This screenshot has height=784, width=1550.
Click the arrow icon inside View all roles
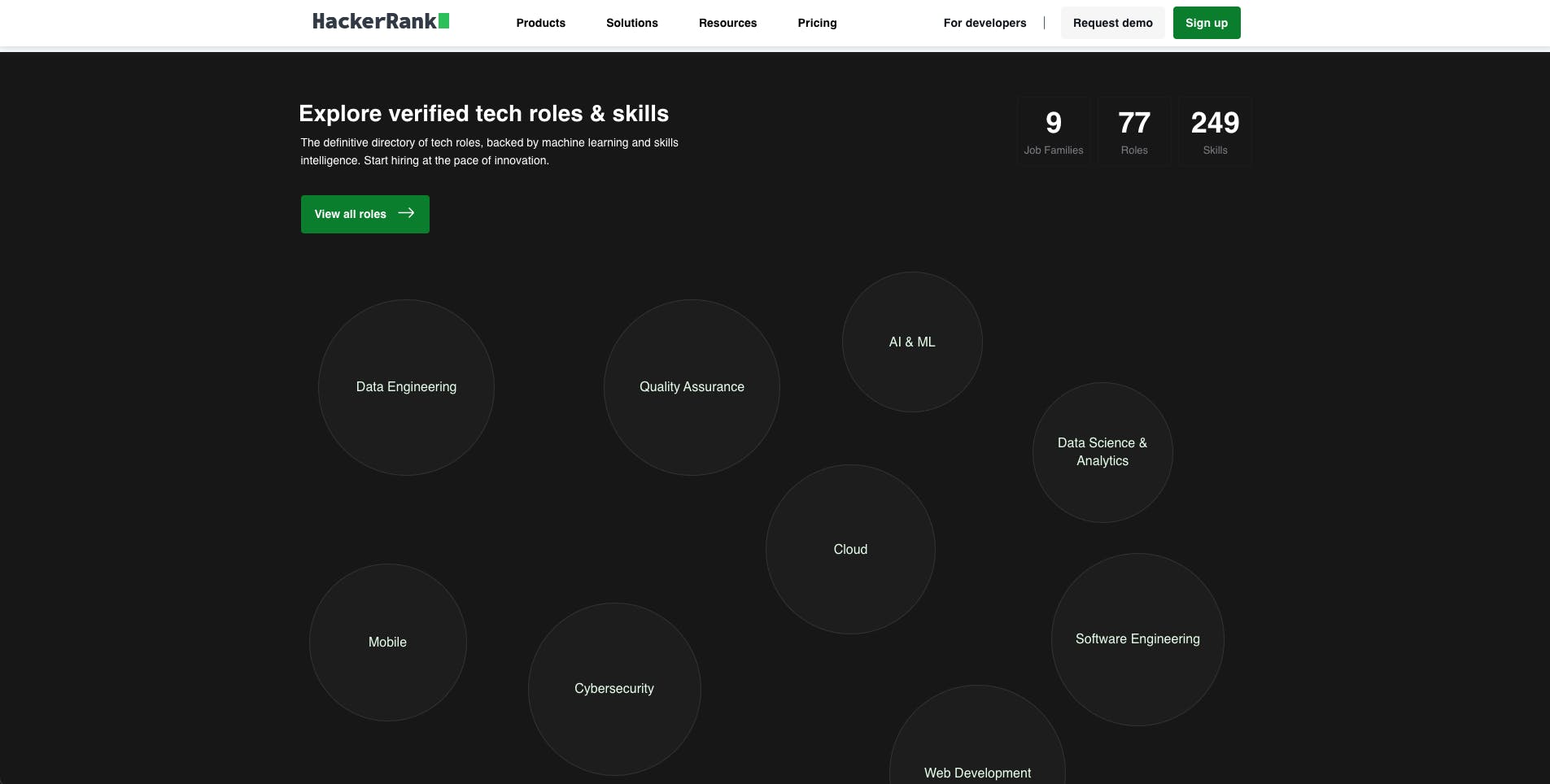407,213
